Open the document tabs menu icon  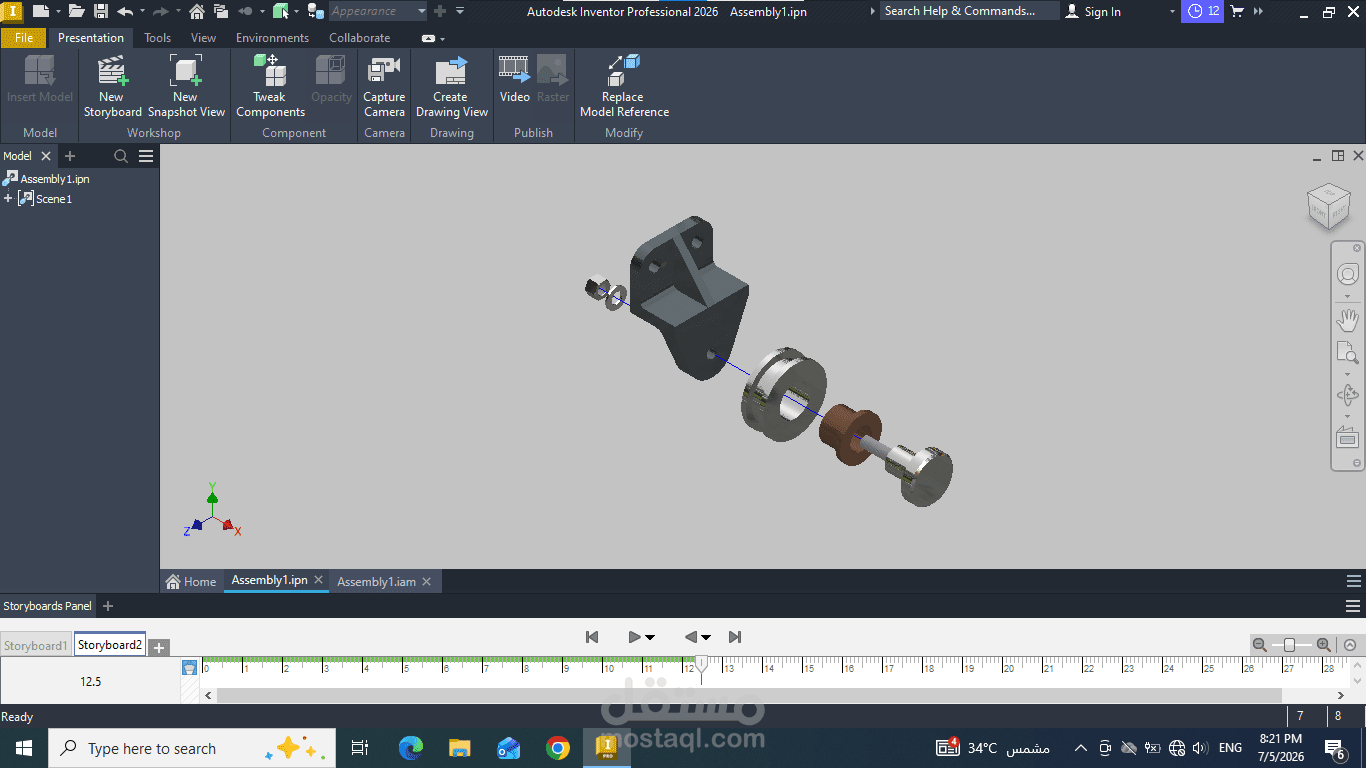point(1354,581)
